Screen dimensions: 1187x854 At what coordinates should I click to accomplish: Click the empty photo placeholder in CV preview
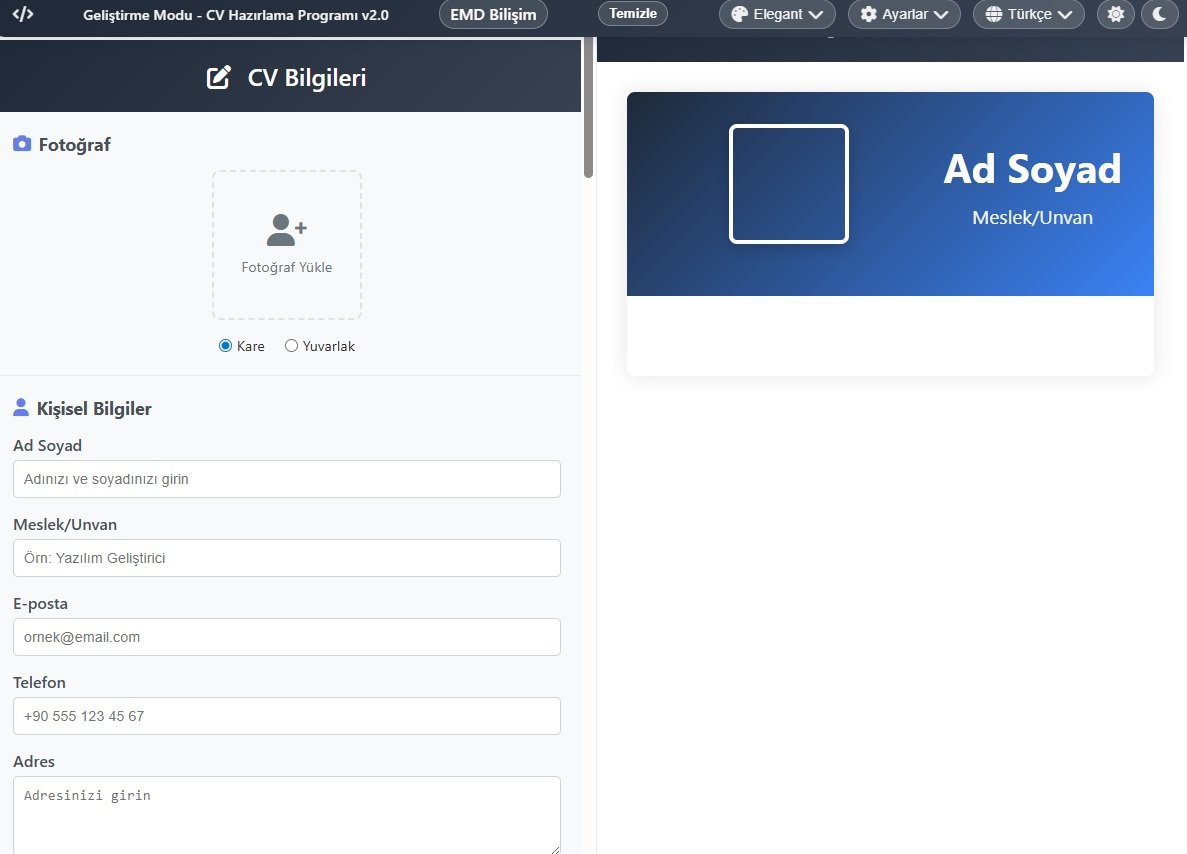[788, 184]
